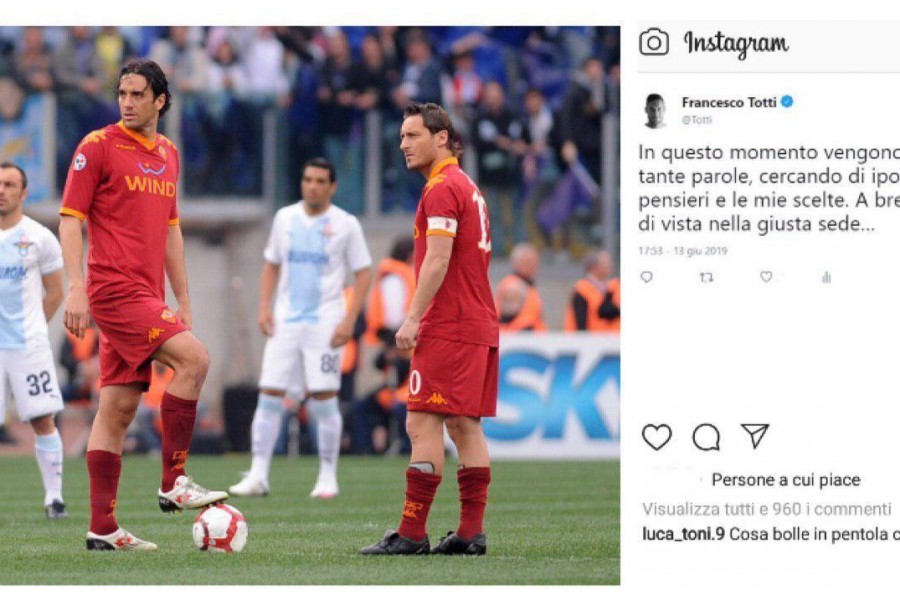The width and height of the screenshot is (900, 600).
Task: Click the Francesco Totti account name
Action: click(x=729, y=102)
